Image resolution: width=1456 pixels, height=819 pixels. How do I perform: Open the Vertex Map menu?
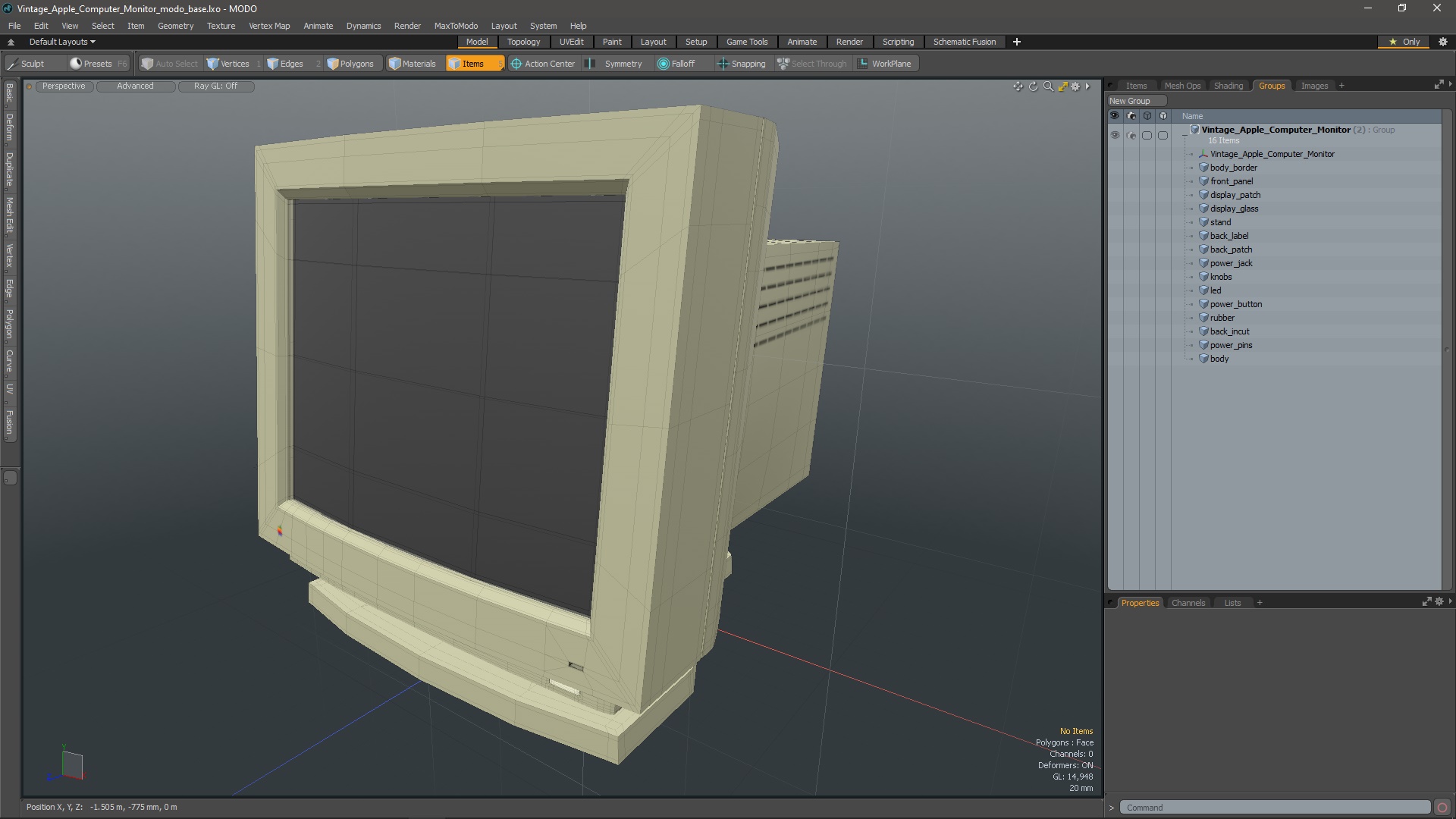pos(269,26)
